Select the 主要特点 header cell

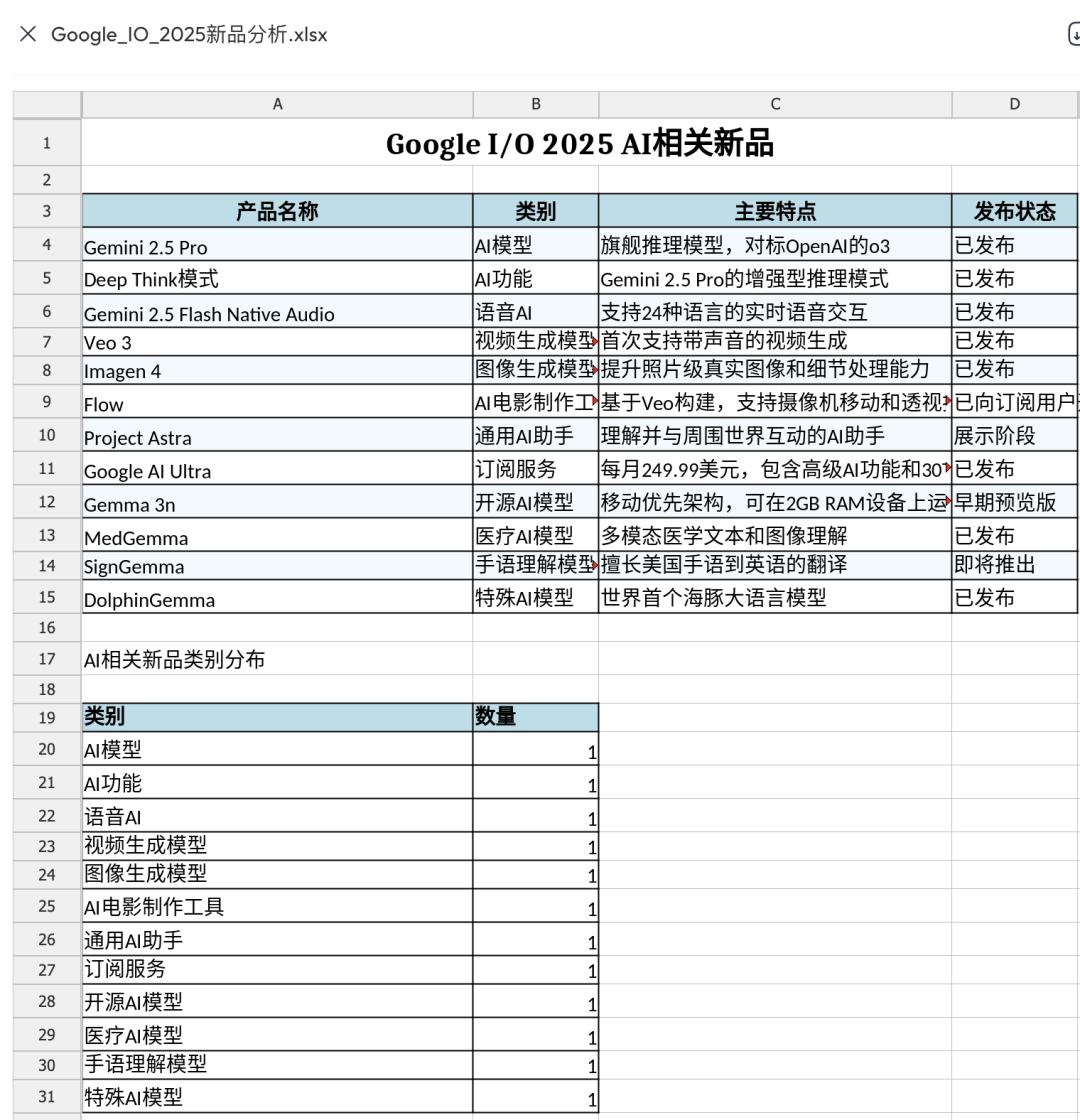coord(775,211)
